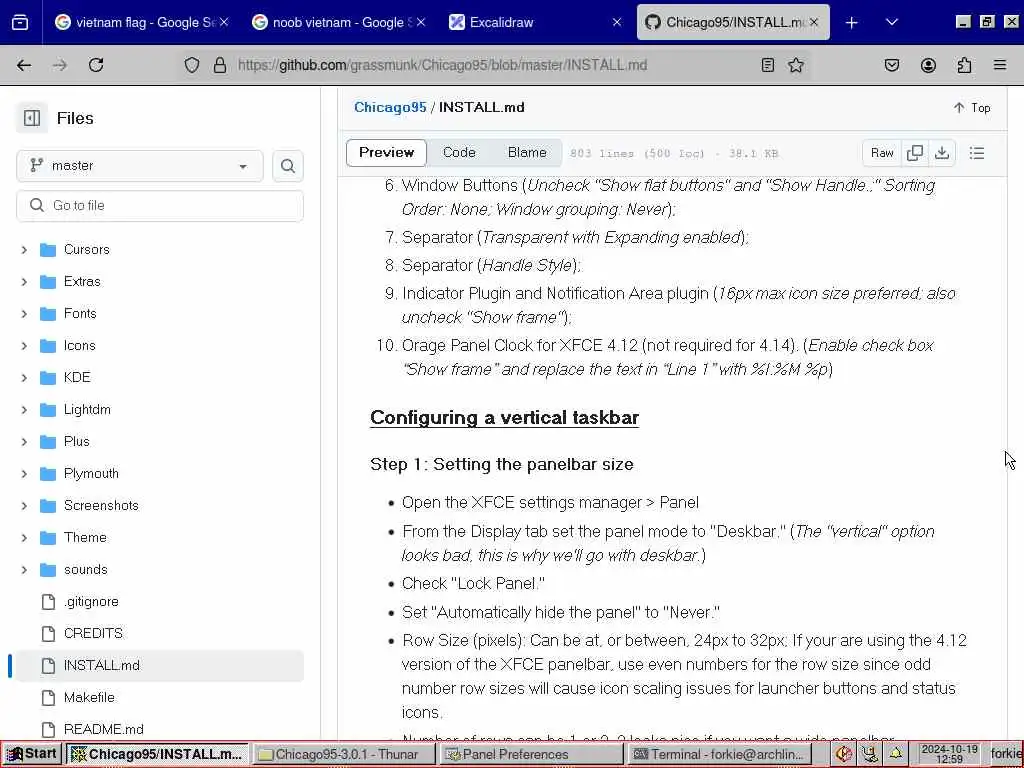Expand the Plus folder
Viewport: 1024px width, 768px height.
click(24, 441)
